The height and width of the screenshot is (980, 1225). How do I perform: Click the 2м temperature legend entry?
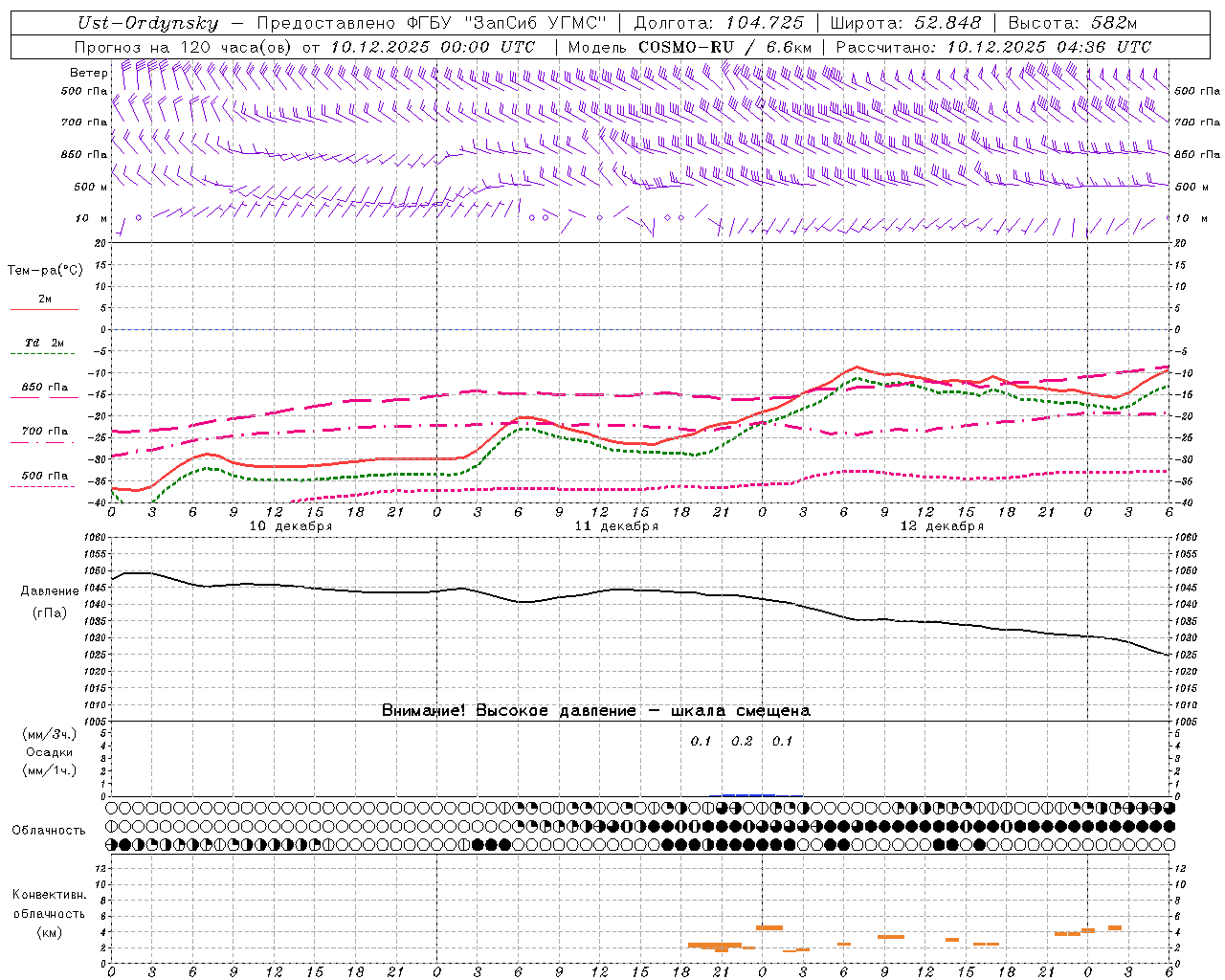click(x=45, y=300)
